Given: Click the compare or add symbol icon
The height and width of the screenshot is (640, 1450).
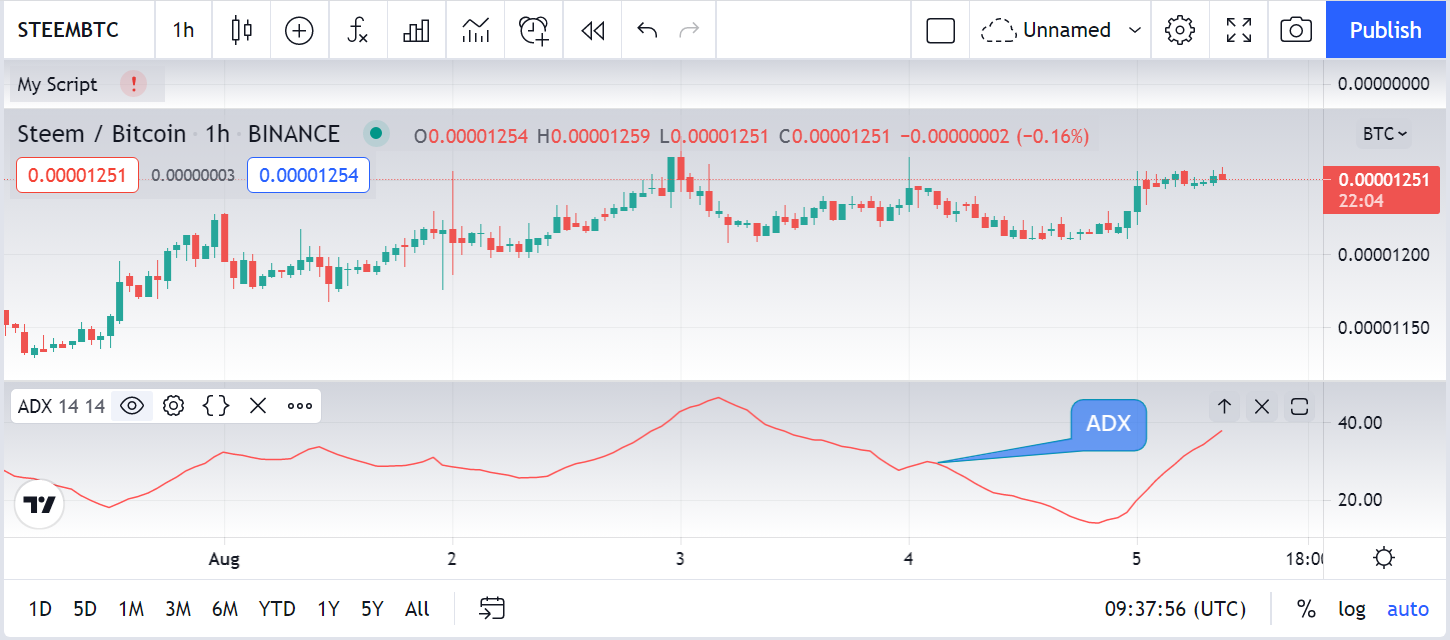Looking at the screenshot, I should point(299,30).
